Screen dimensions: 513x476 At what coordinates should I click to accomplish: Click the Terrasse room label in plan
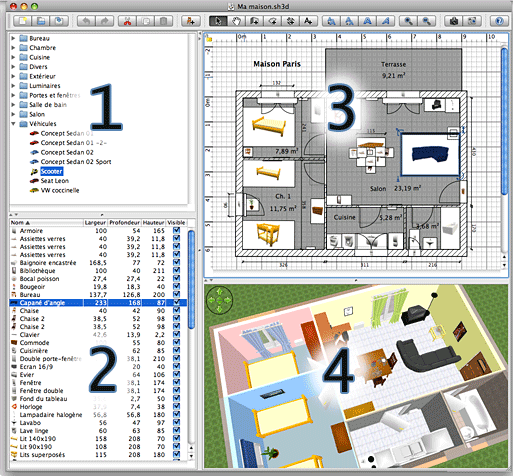[393, 64]
